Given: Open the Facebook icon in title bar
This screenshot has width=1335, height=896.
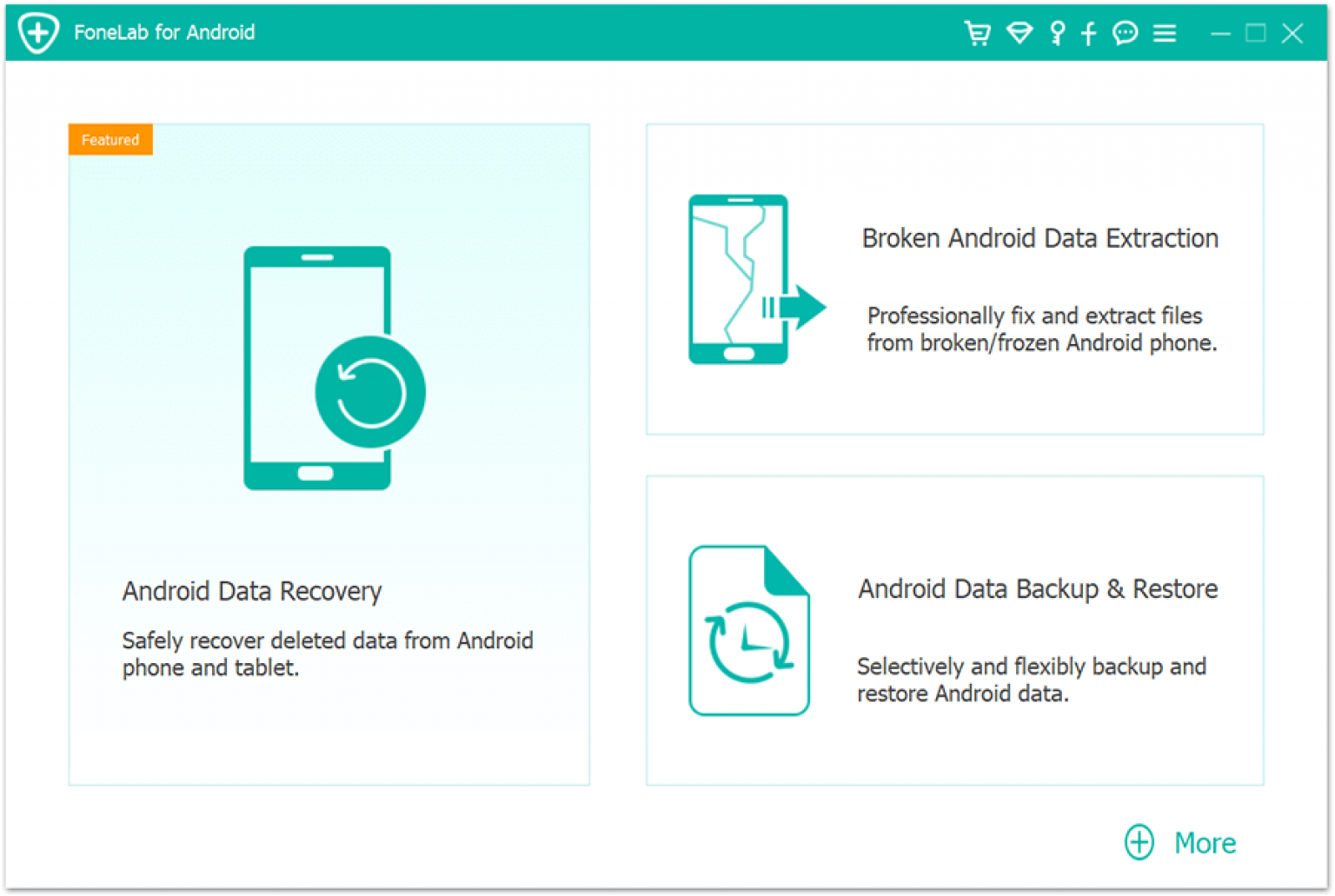Looking at the screenshot, I should coord(1088,33).
